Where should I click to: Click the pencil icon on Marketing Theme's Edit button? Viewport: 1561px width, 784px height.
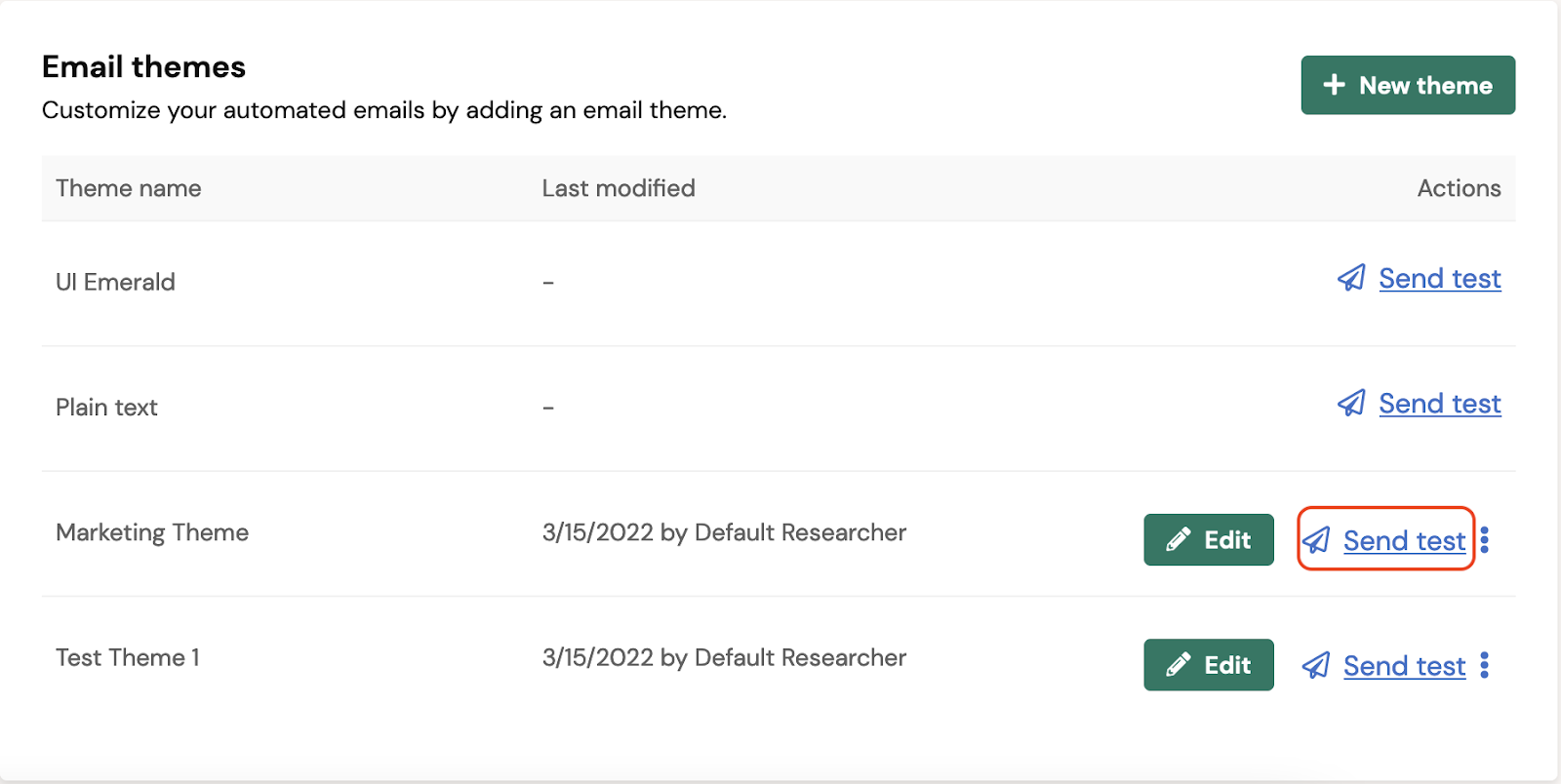coord(1178,539)
